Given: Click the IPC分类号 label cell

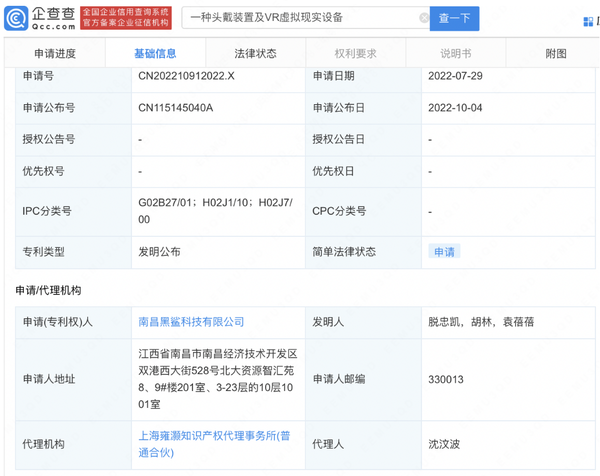Looking at the screenshot, I should (x=73, y=212).
